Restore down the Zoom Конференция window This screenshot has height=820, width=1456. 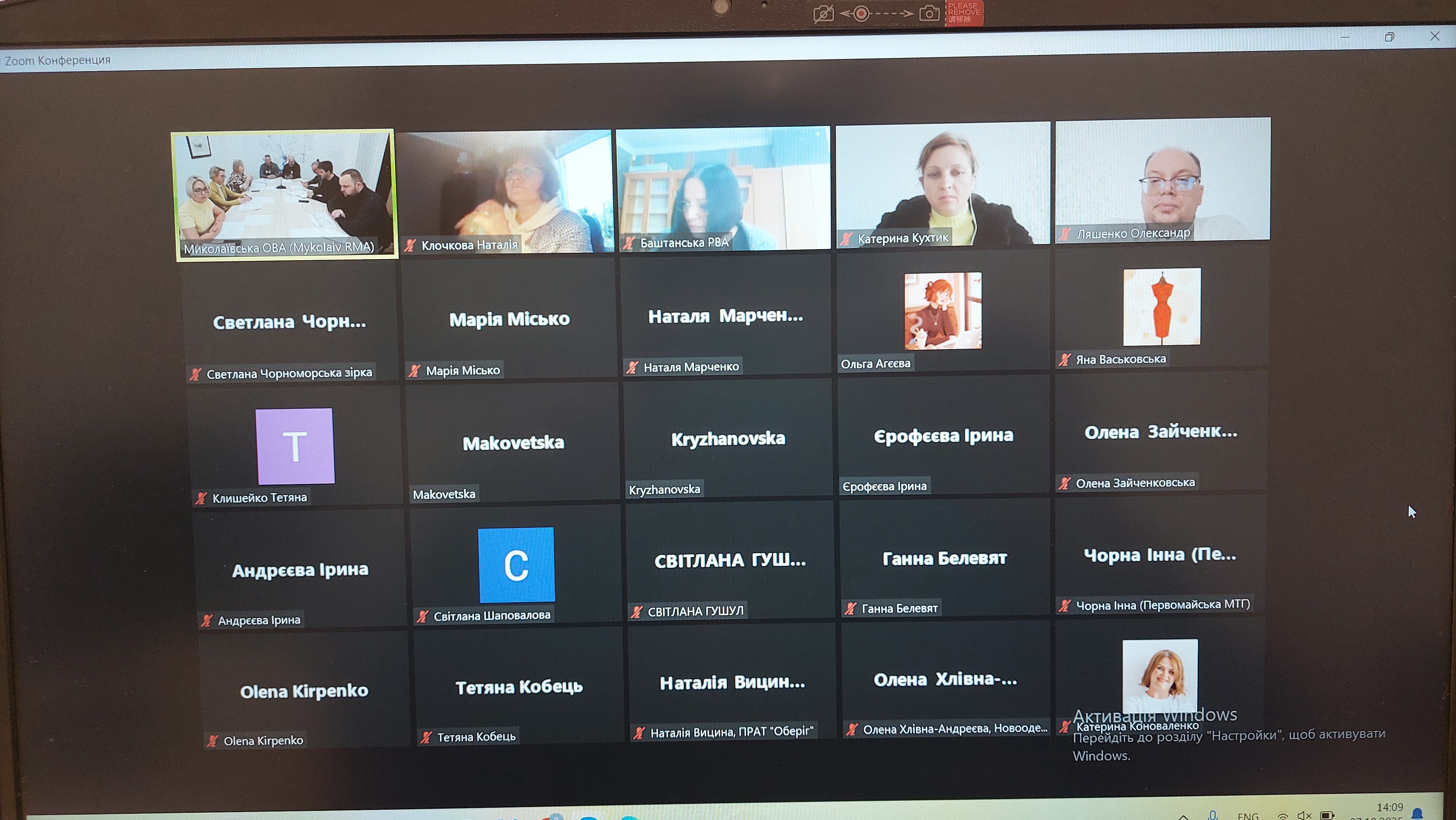coord(1389,37)
